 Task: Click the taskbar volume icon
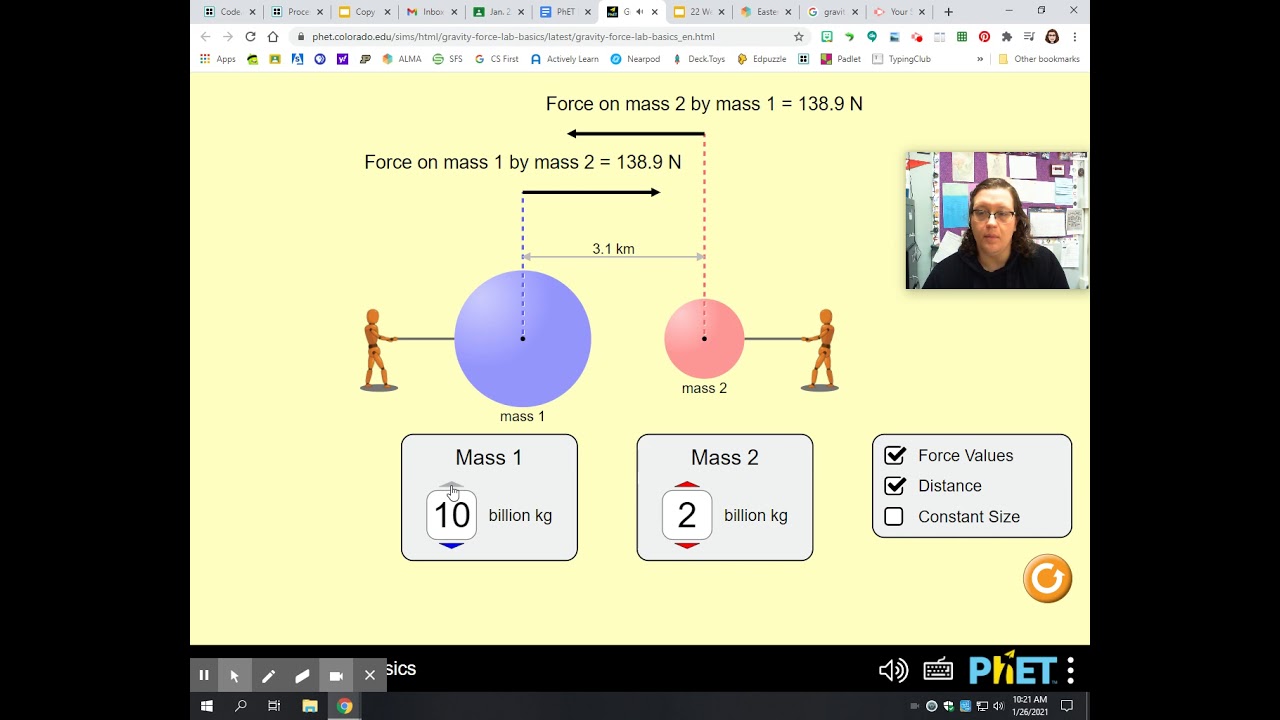[x=997, y=706]
